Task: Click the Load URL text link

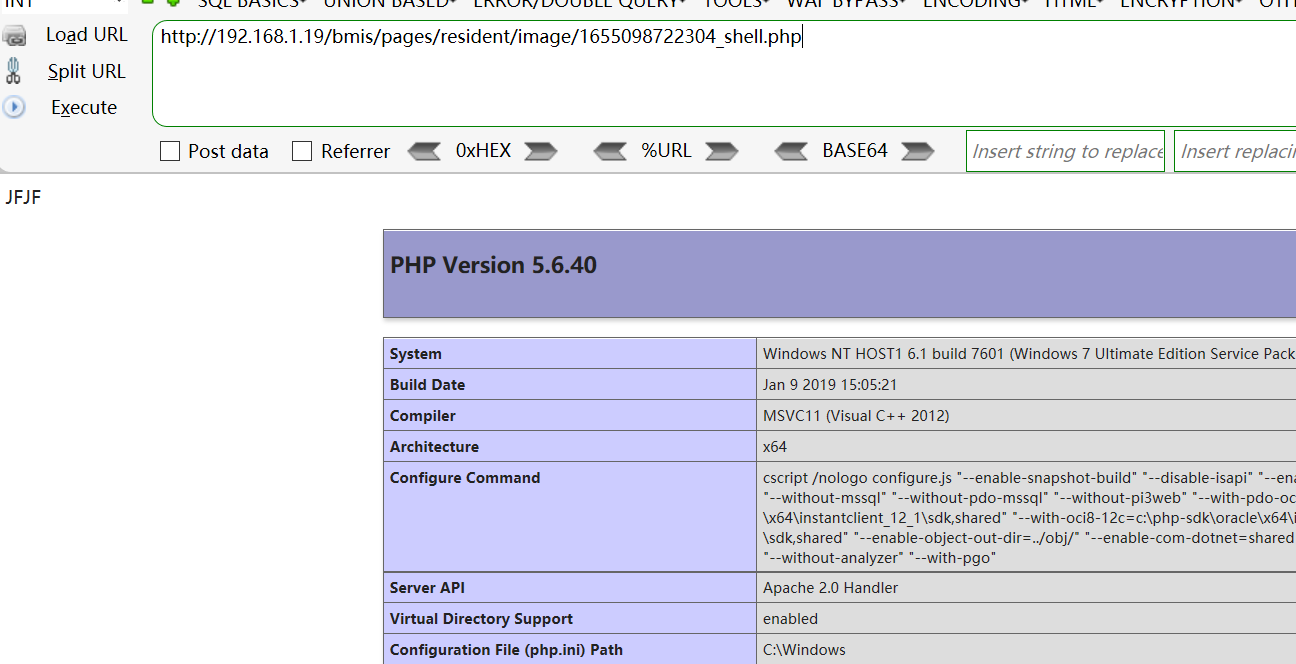Action: click(x=86, y=34)
